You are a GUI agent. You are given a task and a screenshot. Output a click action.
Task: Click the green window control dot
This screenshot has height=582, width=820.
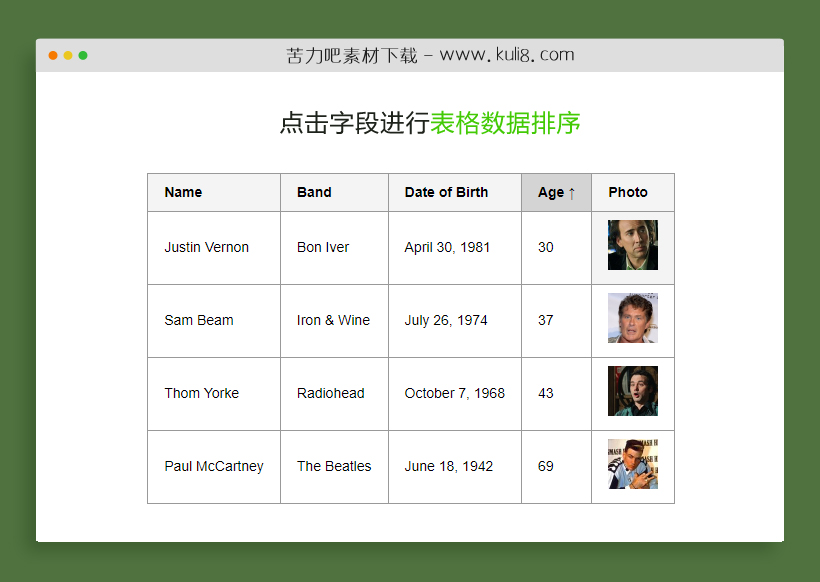pos(83,57)
